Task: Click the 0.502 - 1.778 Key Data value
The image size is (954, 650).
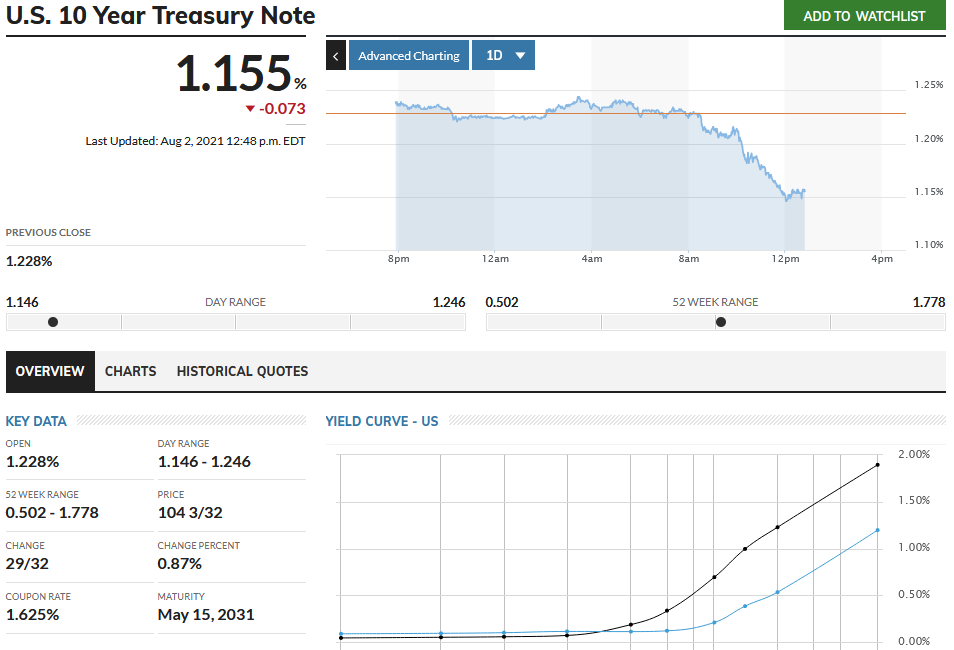Action: click(x=52, y=513)
